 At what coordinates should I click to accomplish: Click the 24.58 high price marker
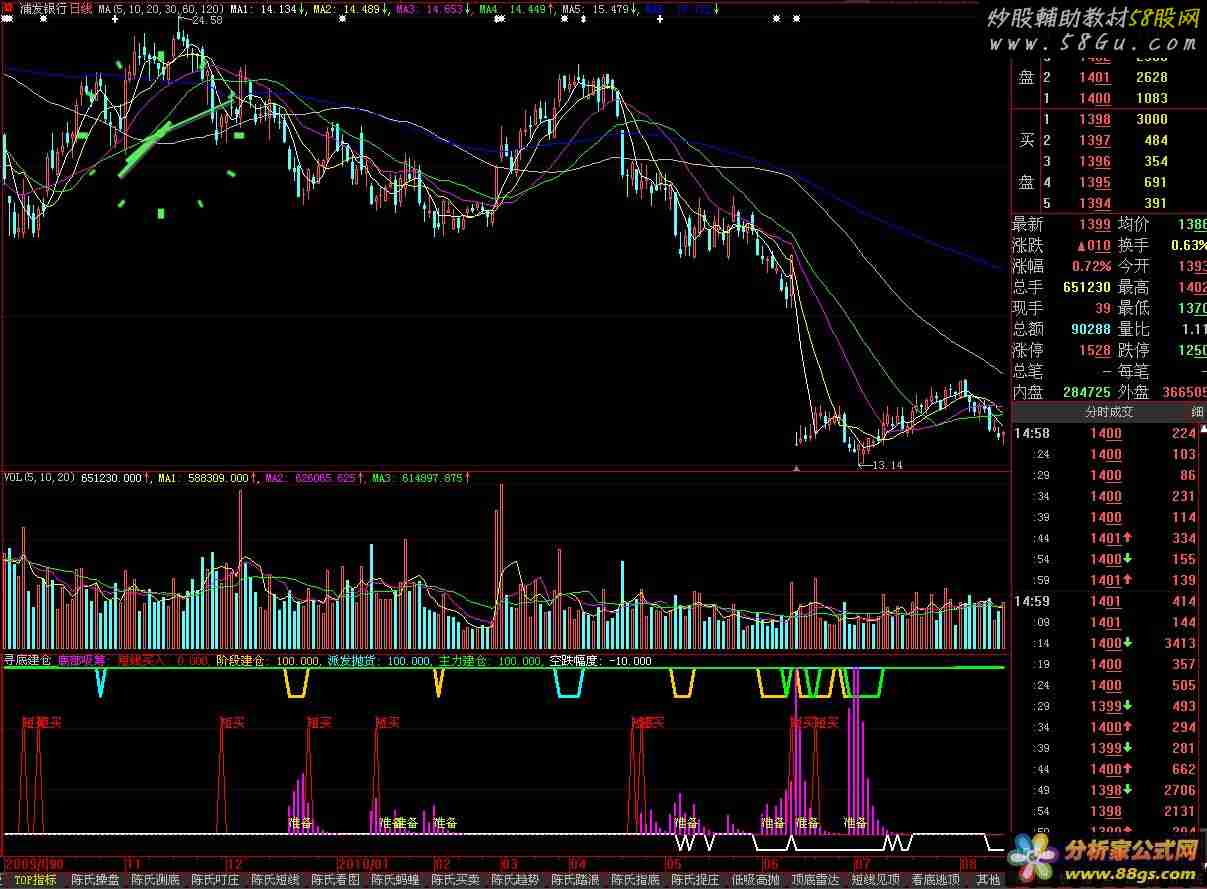click(x=207, y=21)
